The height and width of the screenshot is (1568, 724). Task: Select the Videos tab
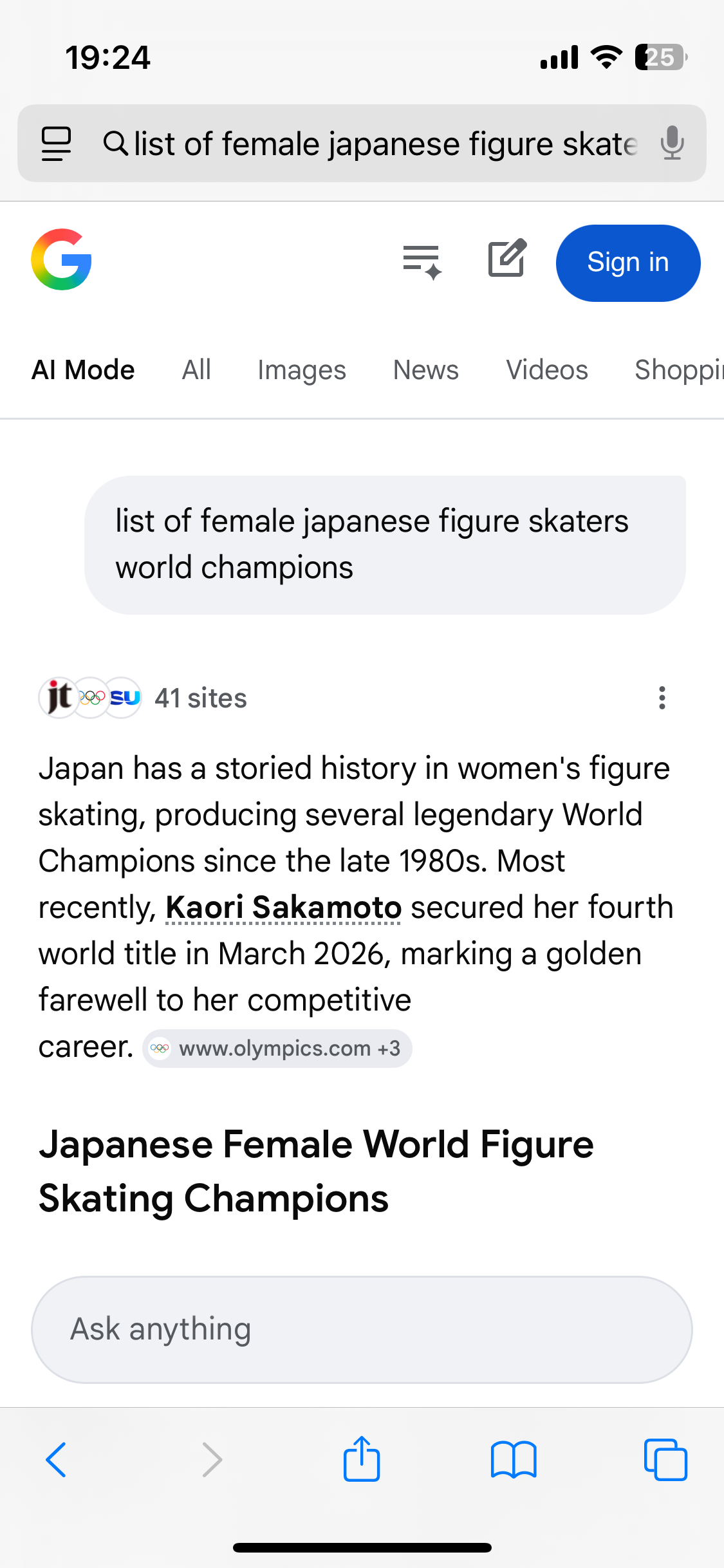(546, 370)
